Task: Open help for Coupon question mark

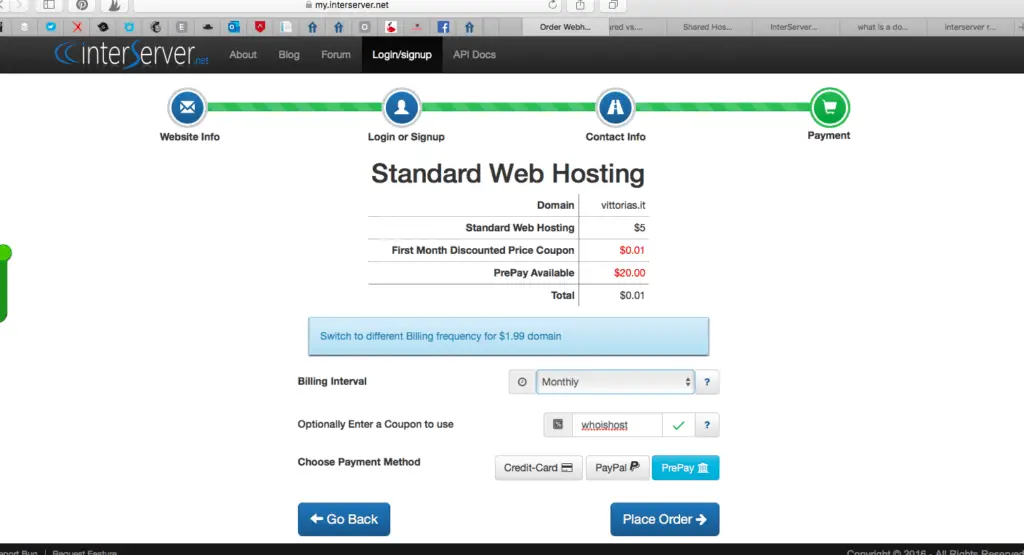Action: [707, 425]
